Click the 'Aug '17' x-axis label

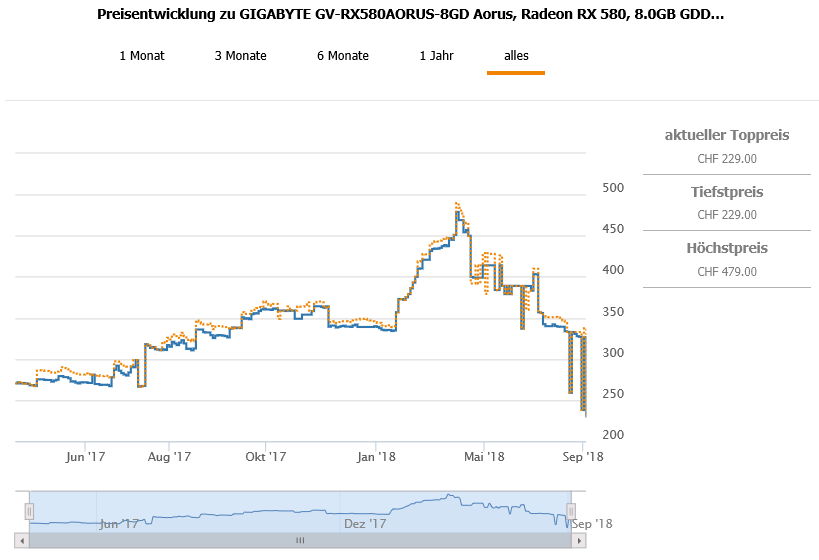tap(169, 457)
